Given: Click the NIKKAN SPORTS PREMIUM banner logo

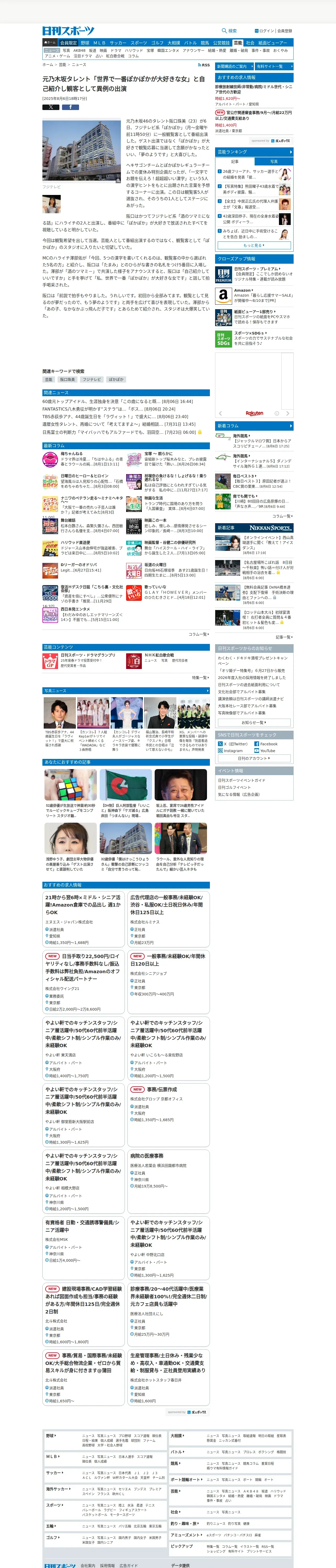Looking at the screenshot, I should click(x=271, y=528).
